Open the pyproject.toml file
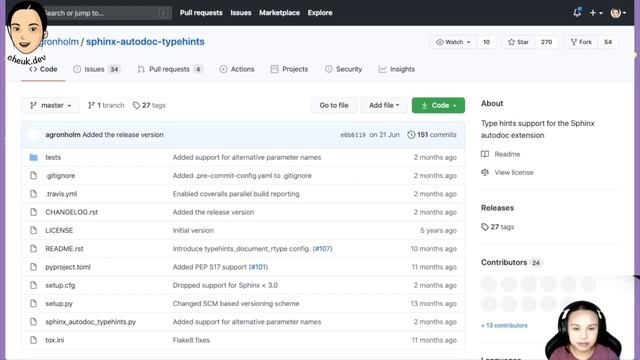The image size is (640, 360). pyautogui.click(x=68, y=267)
